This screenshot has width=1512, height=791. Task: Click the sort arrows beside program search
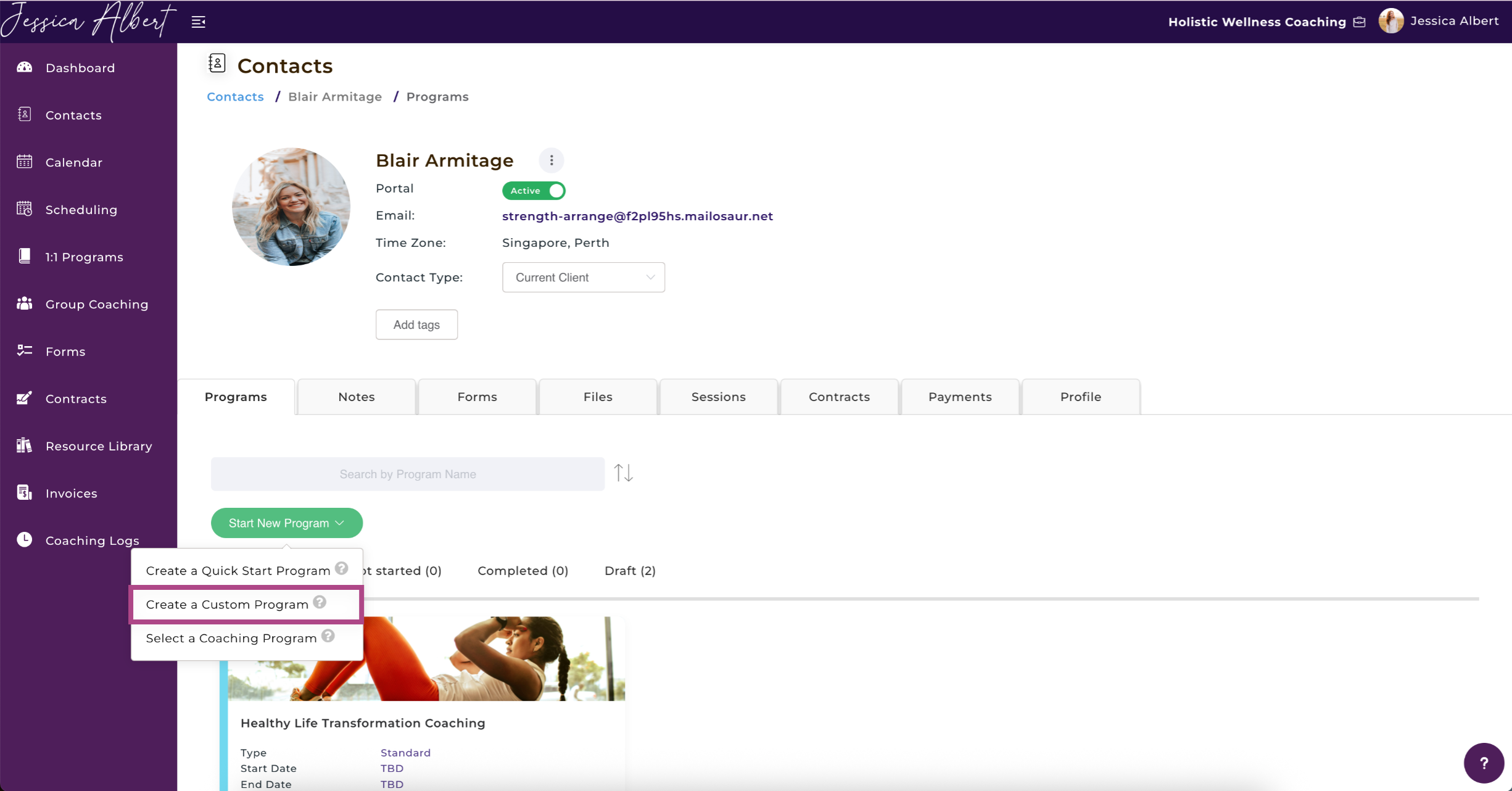pos(624,473)
